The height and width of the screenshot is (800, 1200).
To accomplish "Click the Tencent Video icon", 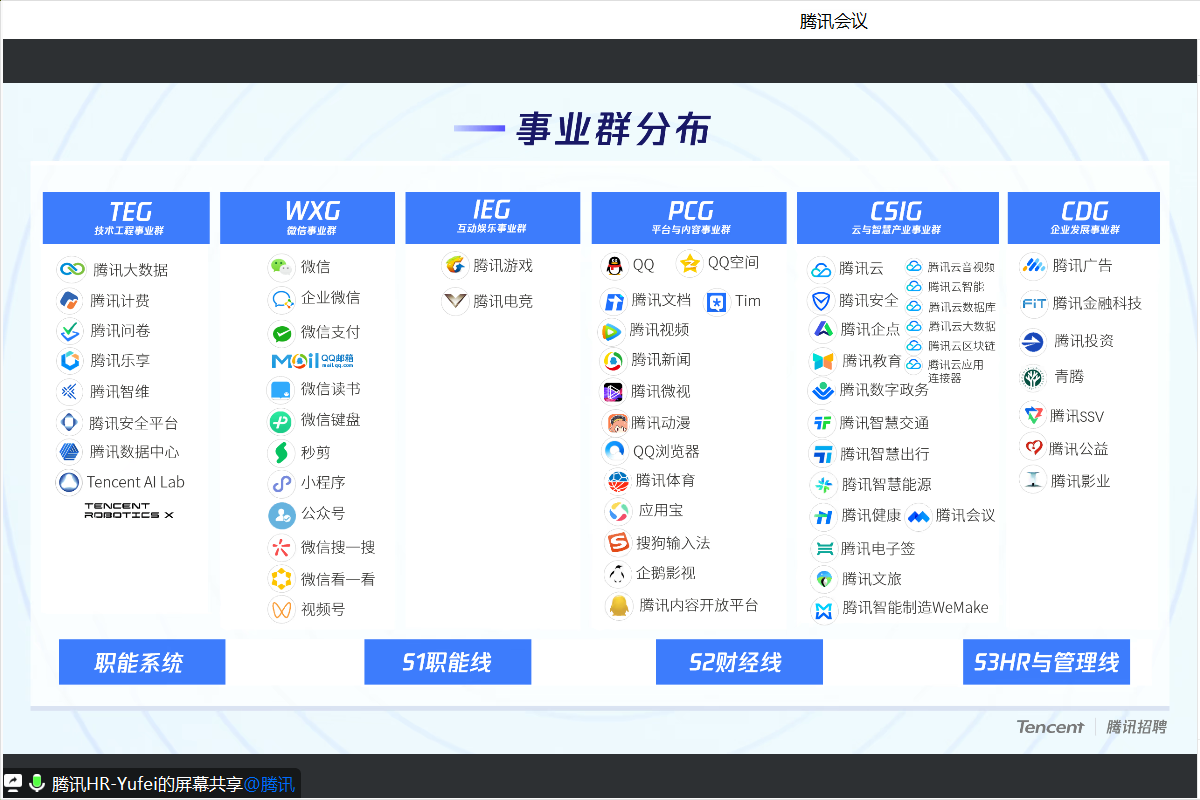I will (x=611, y=331).
